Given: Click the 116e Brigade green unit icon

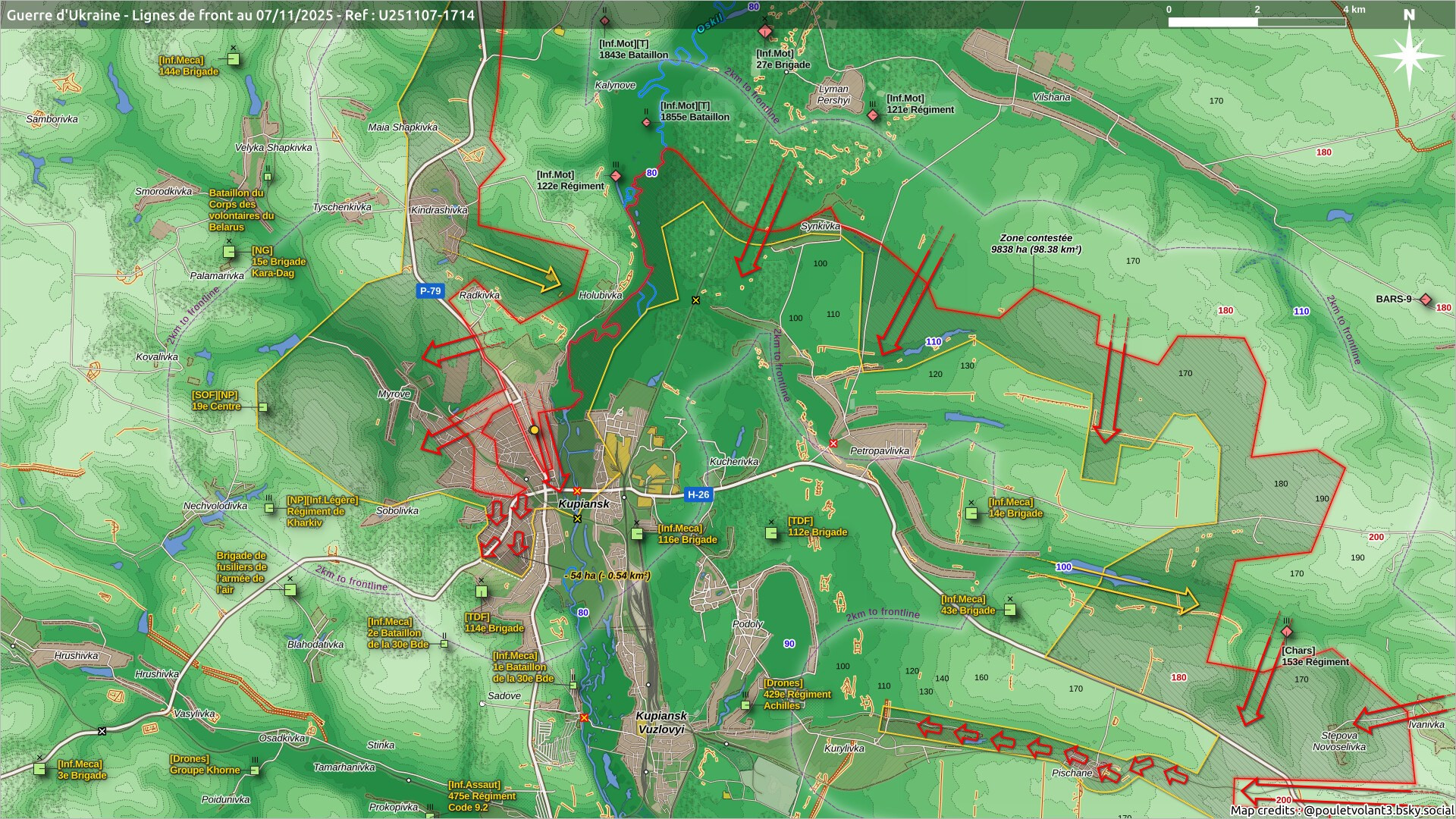Looking at the screenshot, I should click(x=637, y=534).
